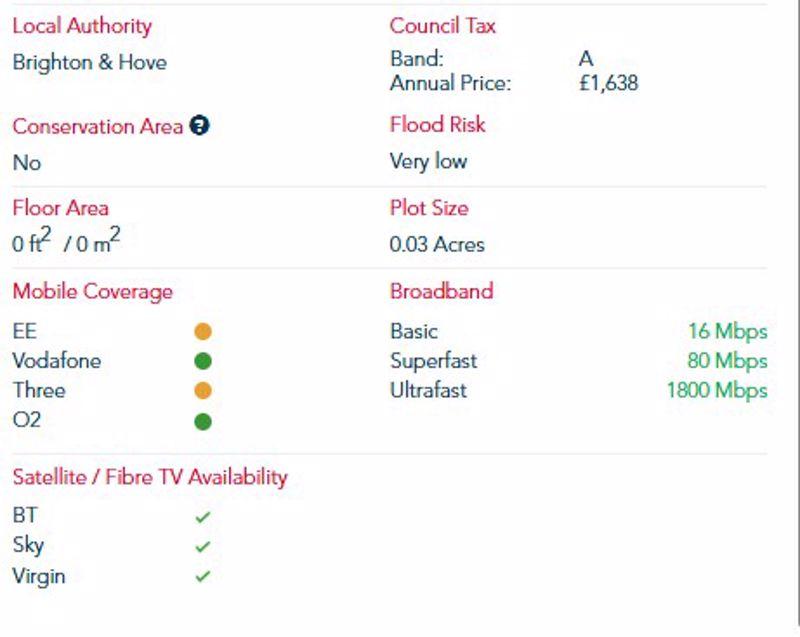800x637 pixels.
Task: Click the orange Three coverage dot
Action: (203, 391)
